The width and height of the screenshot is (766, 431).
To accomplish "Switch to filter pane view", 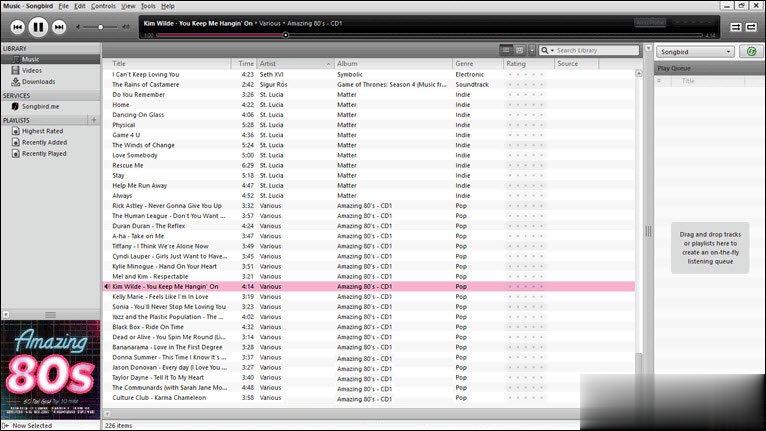I will tap(519, 50).
